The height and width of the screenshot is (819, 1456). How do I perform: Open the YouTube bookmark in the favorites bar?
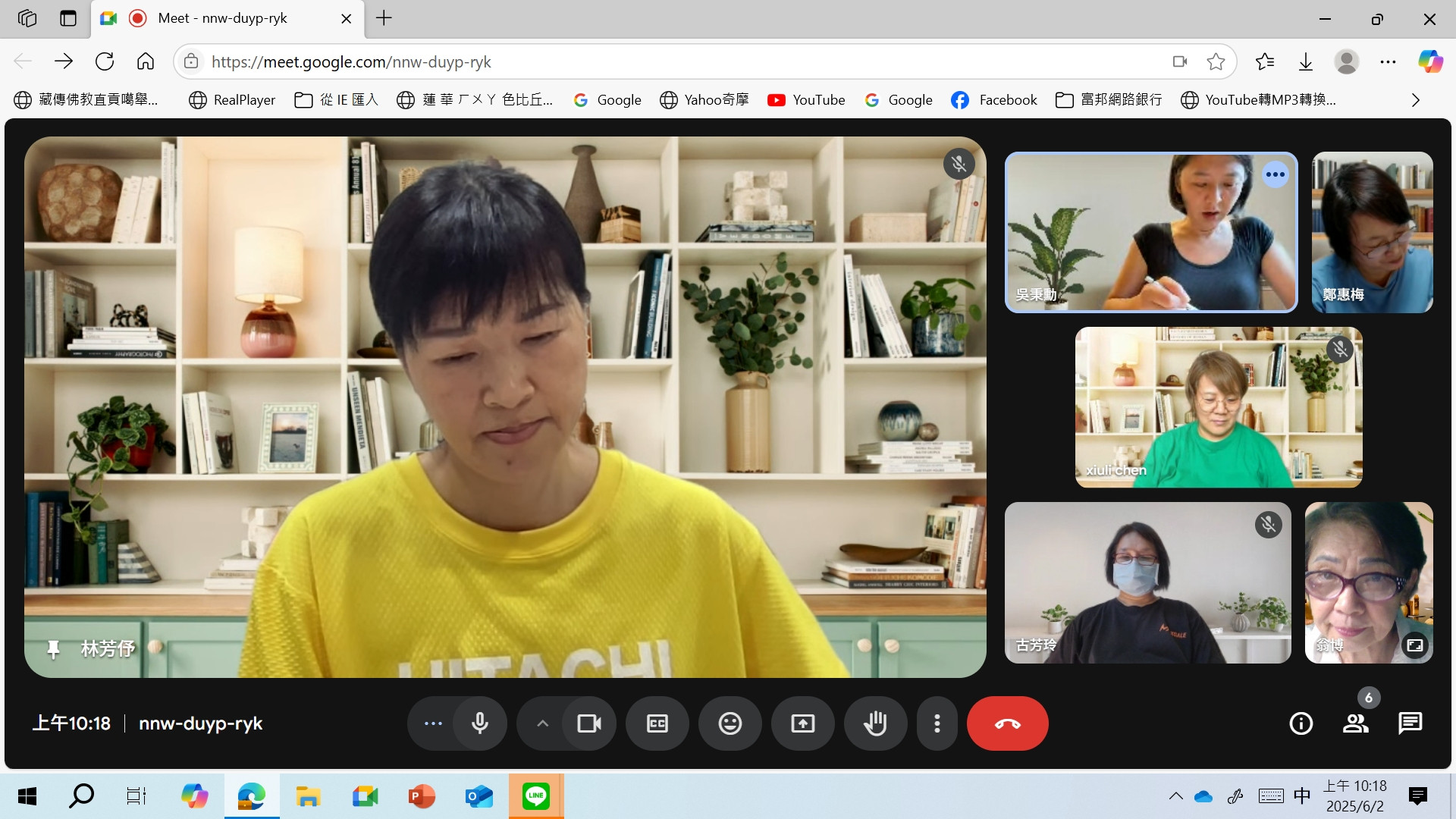pyautogui.click(x=806, y=100)
